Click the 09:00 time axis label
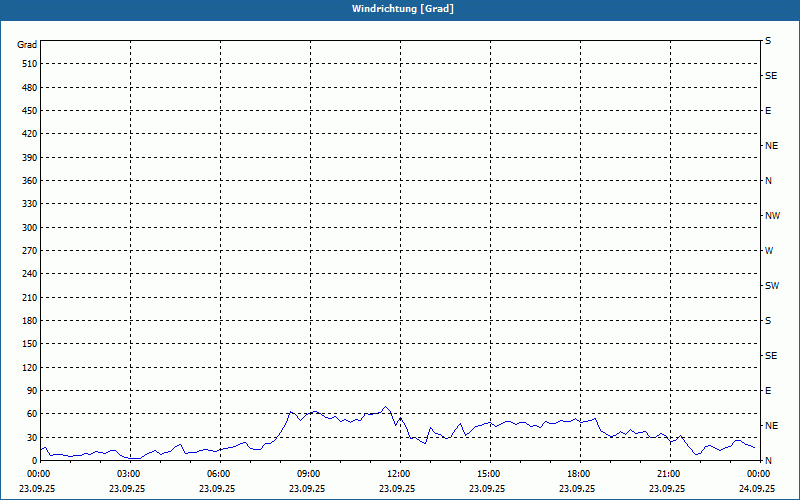800x500 pixels. click(x=308, y=474)
